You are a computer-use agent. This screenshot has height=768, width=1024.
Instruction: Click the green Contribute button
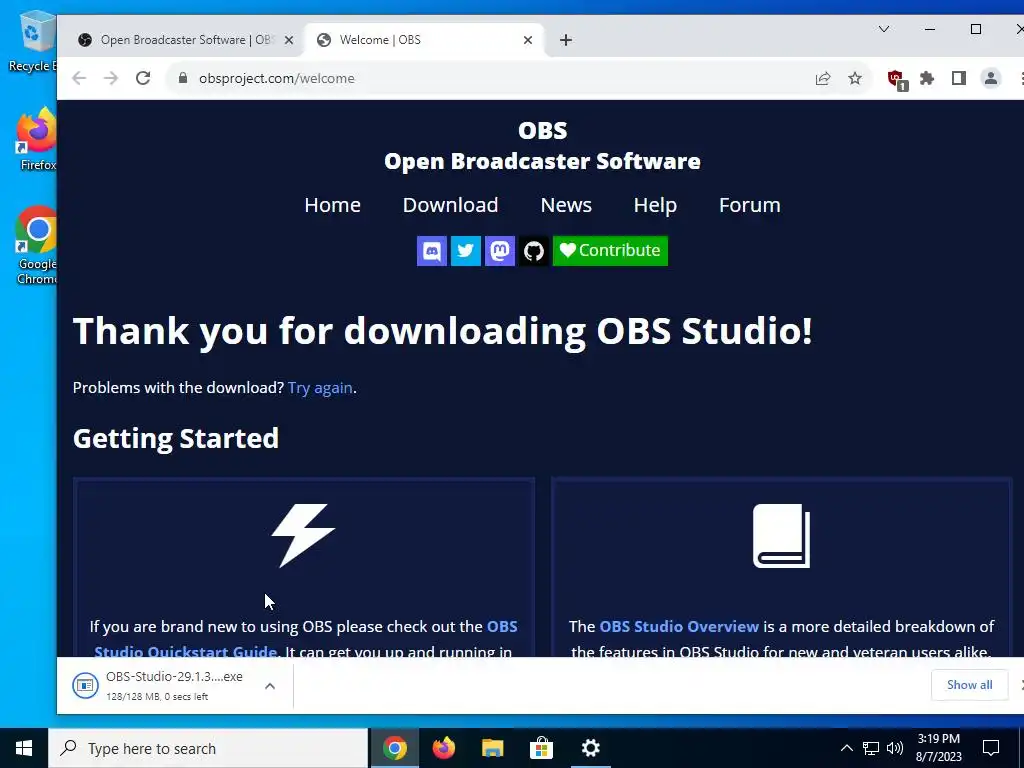(x=610, y=251)
